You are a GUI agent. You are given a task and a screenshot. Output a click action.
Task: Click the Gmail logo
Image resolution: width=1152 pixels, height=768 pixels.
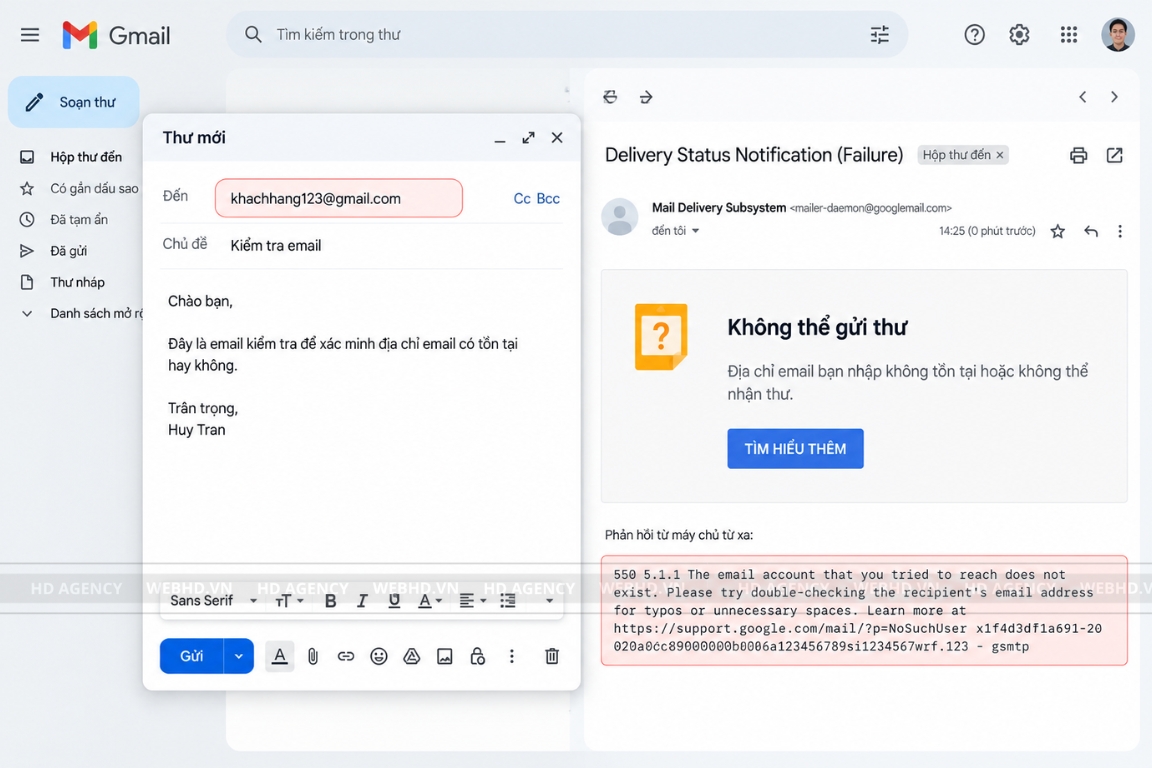tap(116, 35)
